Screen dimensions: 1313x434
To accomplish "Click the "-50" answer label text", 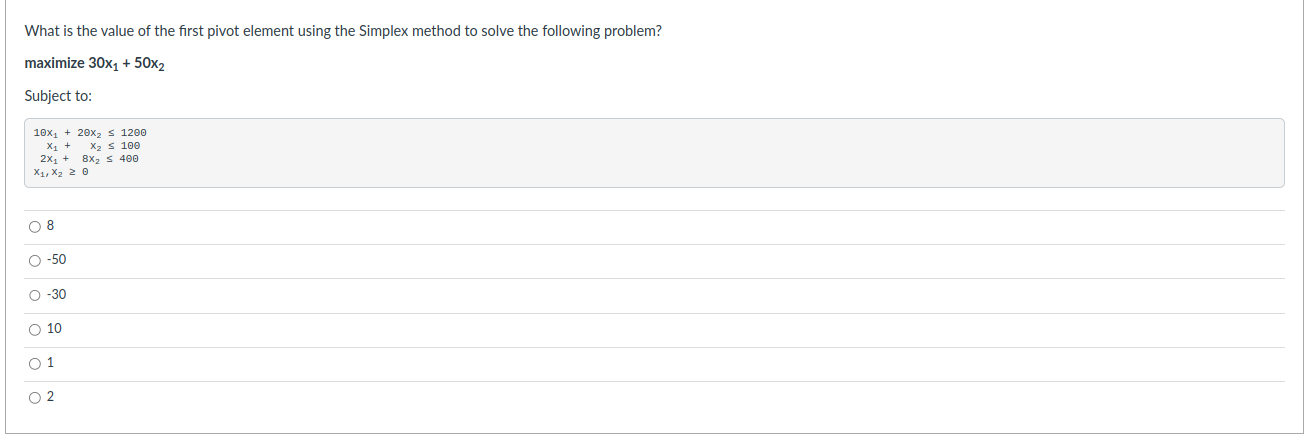I will (x=57, y=260).
